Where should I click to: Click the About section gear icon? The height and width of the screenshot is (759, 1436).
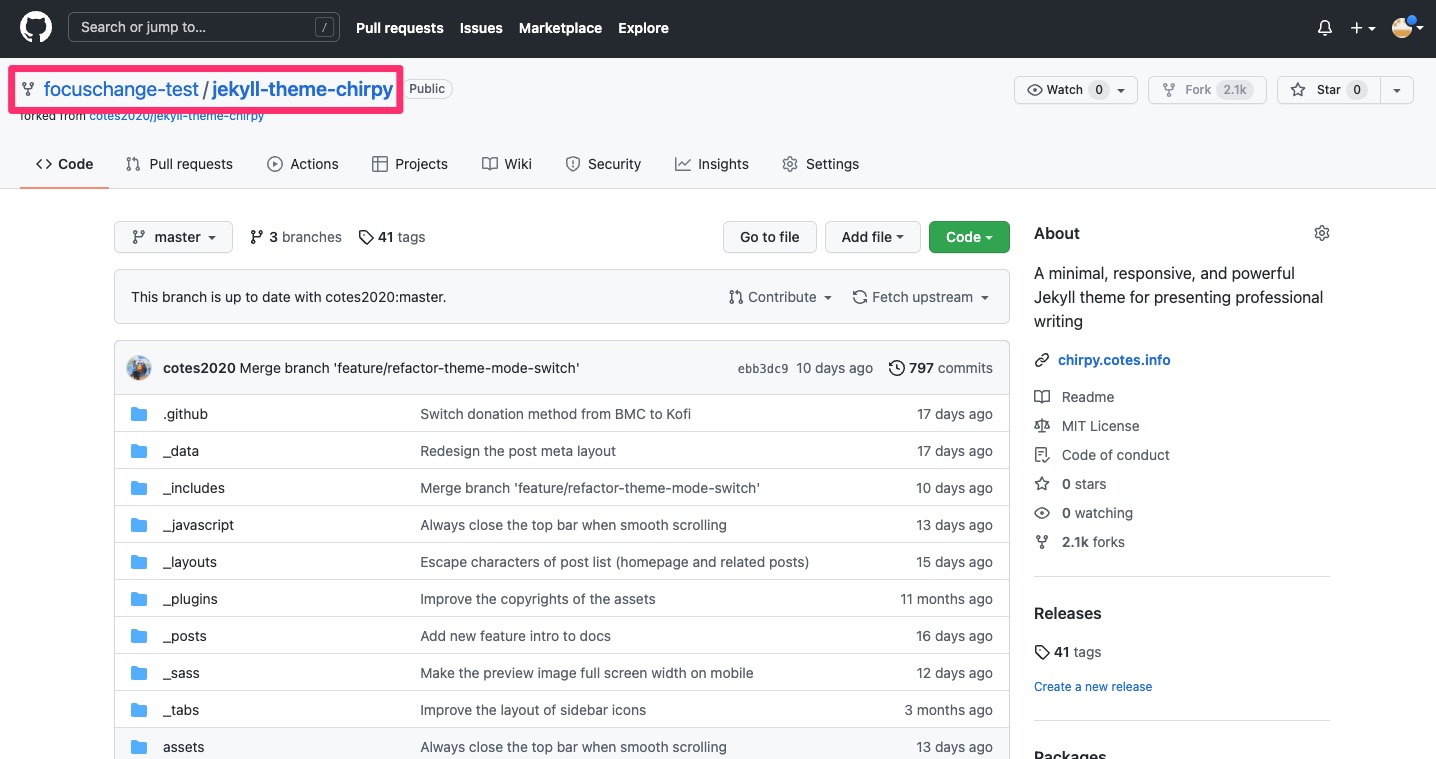click(1321, 233)
